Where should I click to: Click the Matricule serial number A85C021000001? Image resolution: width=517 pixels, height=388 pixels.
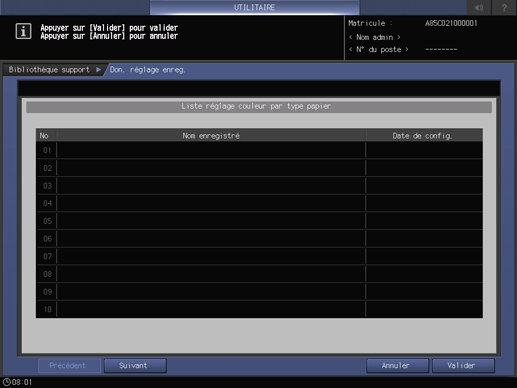[x=451, y=23]
